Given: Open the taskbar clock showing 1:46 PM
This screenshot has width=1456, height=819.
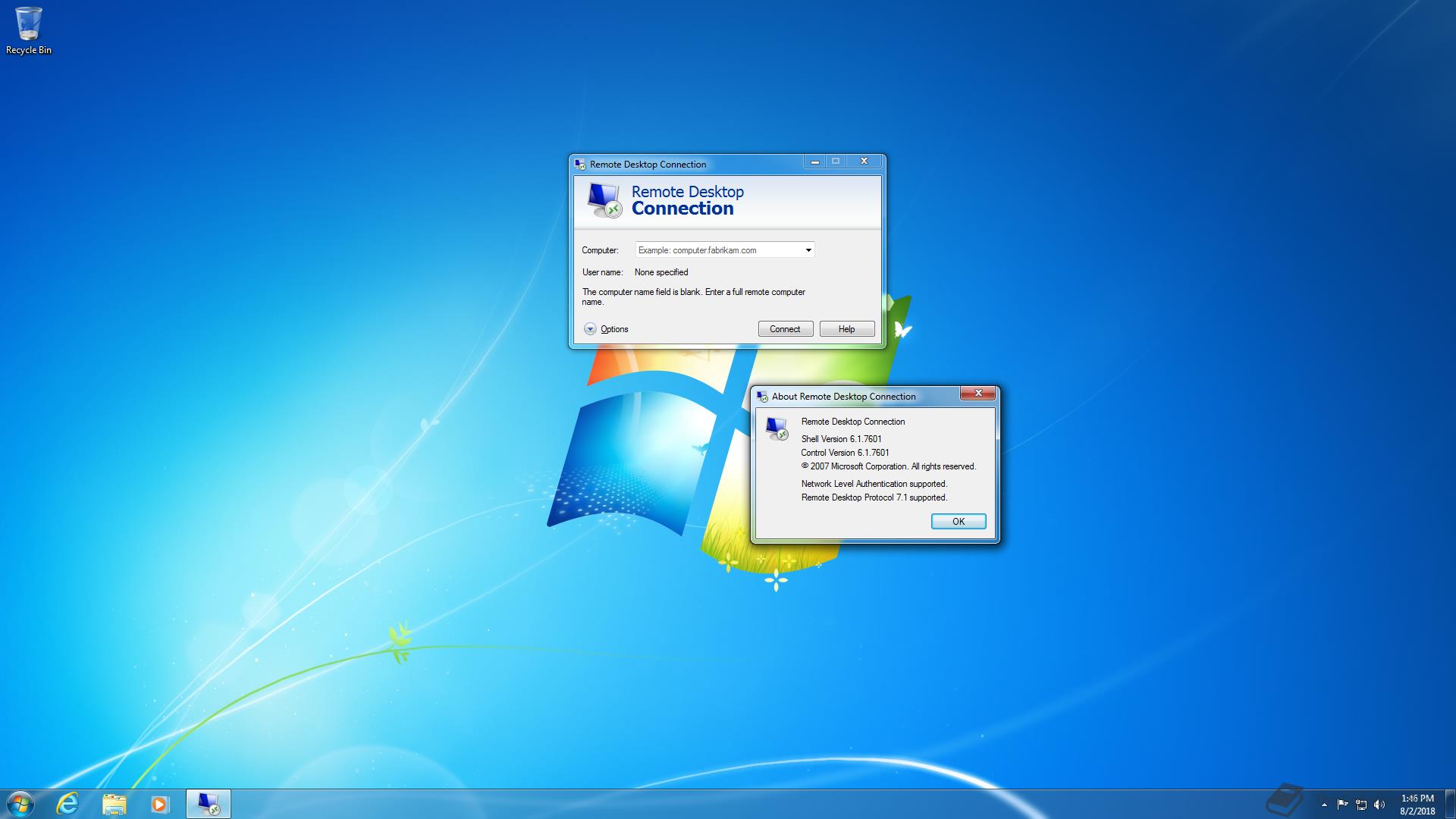Looking at the screenshot, I should point(1417,799).
